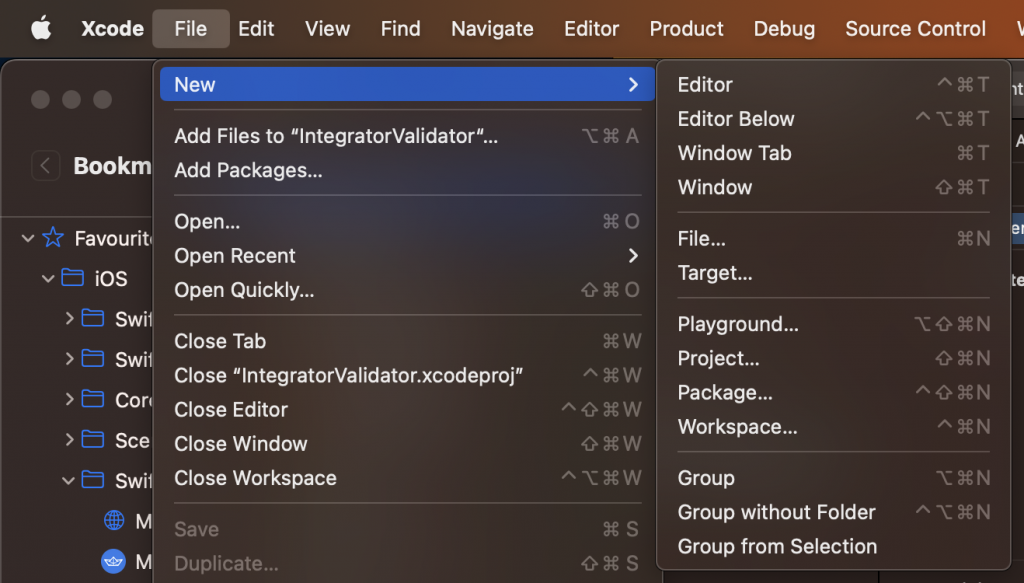Create a new Project…
Image resolution: width=1024 pixels, height=583 pixels.
pos(833,358)
